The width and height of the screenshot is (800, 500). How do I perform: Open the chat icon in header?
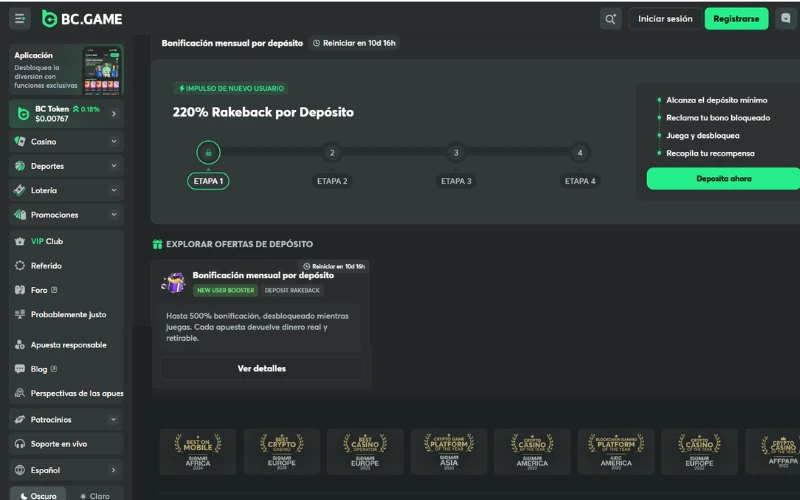coord(786,19)
